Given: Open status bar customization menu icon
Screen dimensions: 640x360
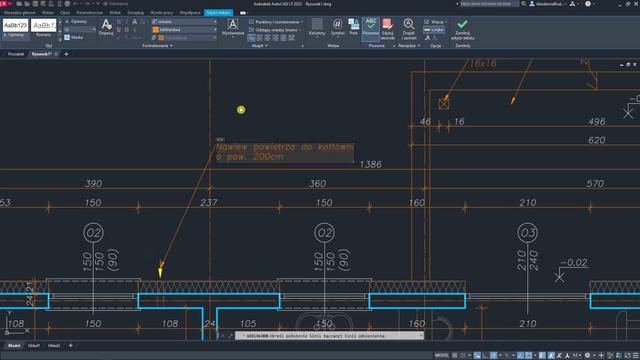Looking at the screenshot, I should tap(636, 356).
